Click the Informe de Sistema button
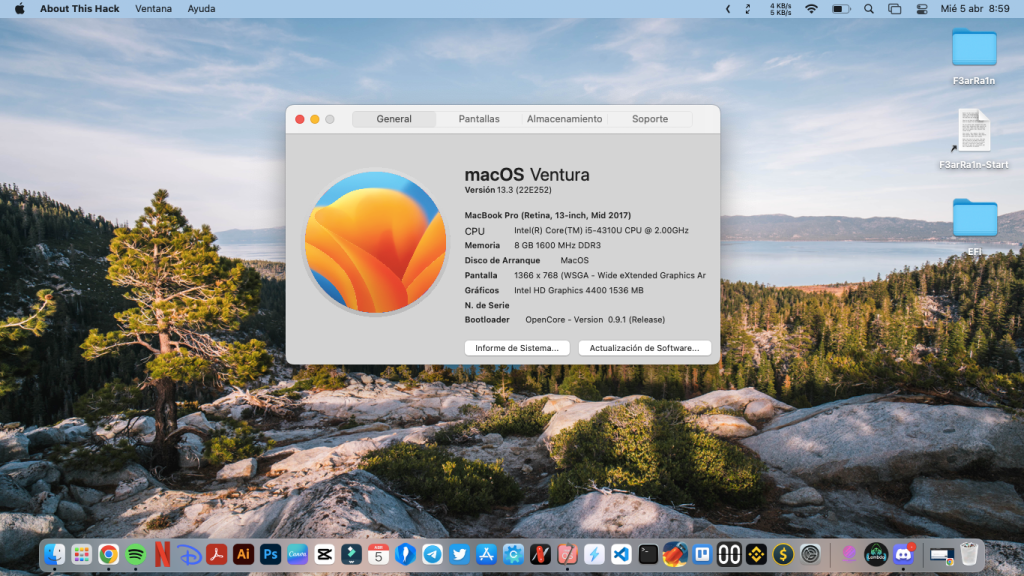 click(517, 348)
